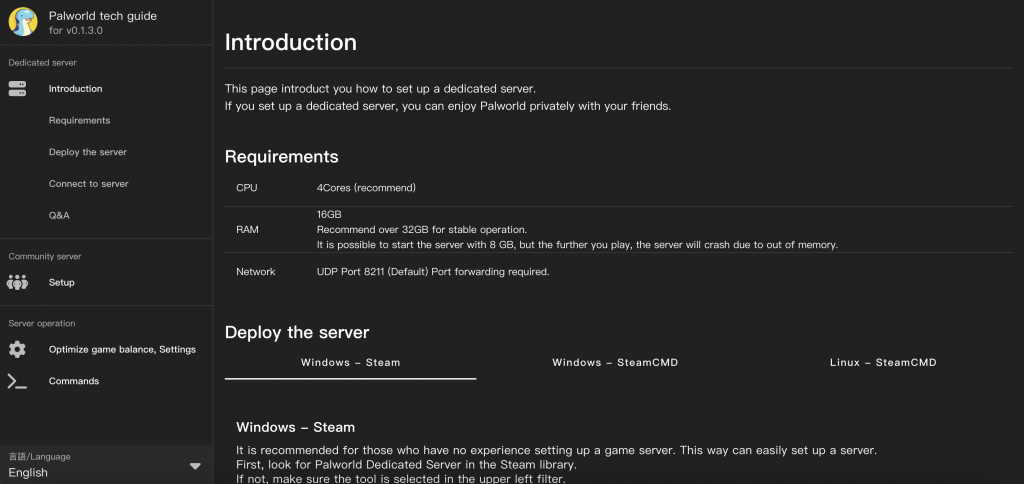The image size is (1024, 484).
Task: Click the CPU row label
Action: (247, 187)
